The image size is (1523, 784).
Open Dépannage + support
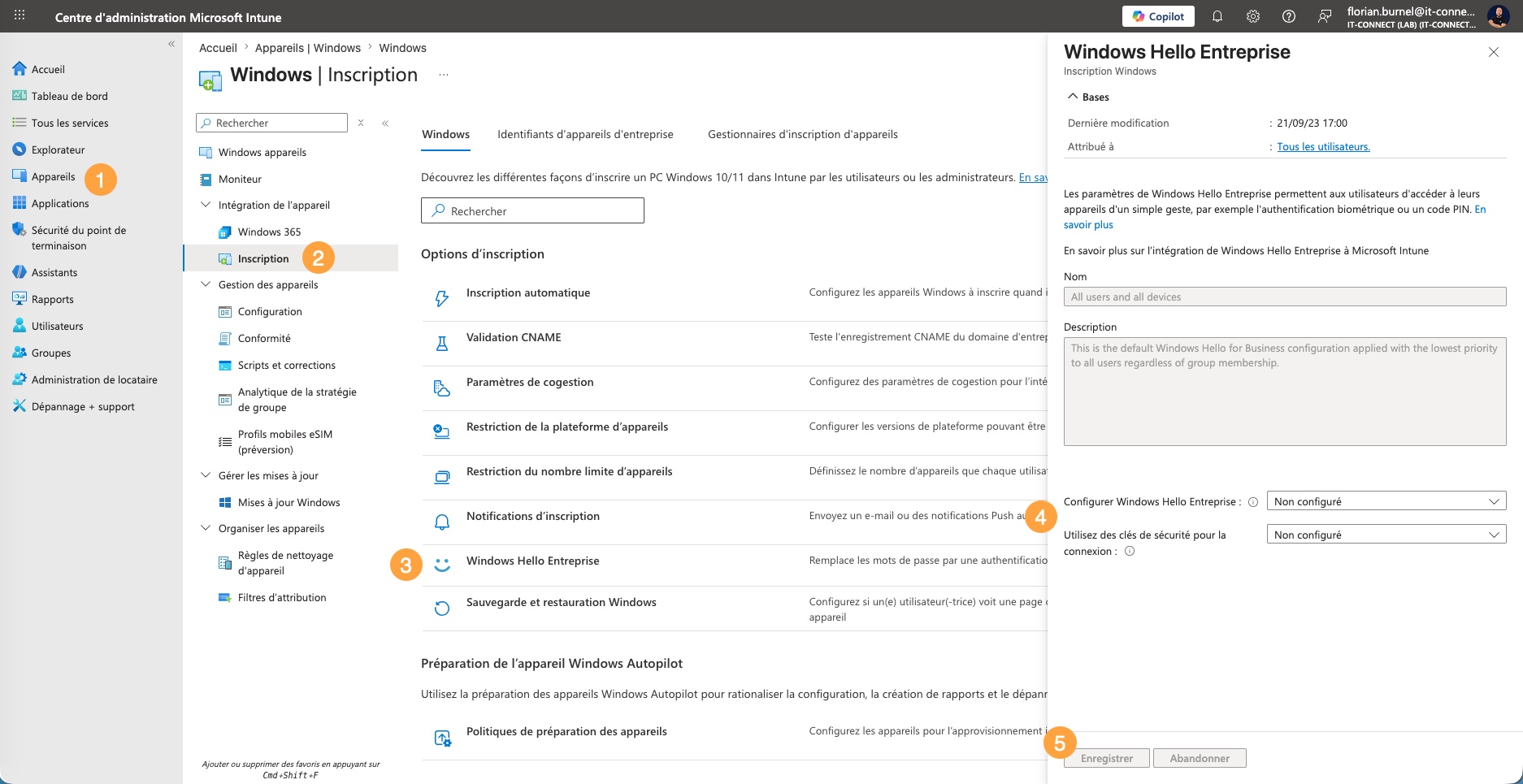[82, 406]
